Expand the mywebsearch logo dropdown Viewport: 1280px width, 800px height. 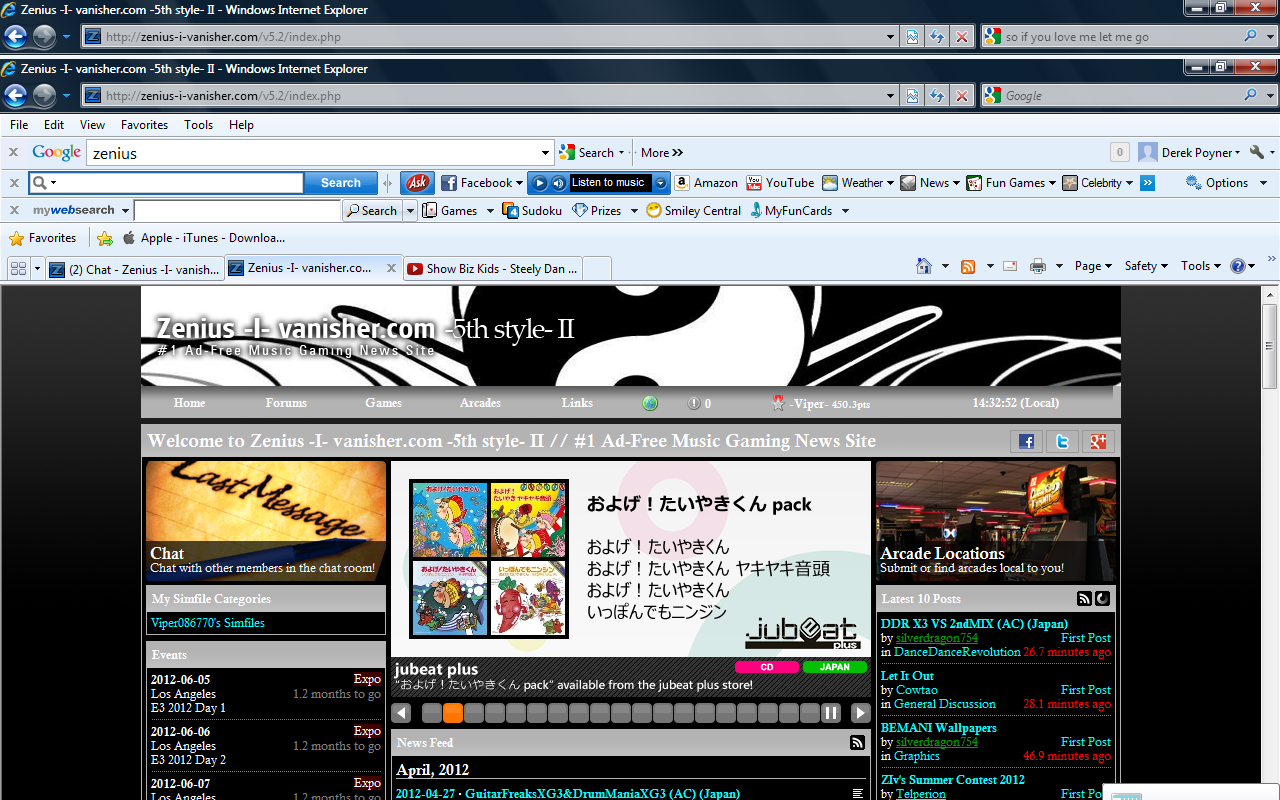click(126, 211)
